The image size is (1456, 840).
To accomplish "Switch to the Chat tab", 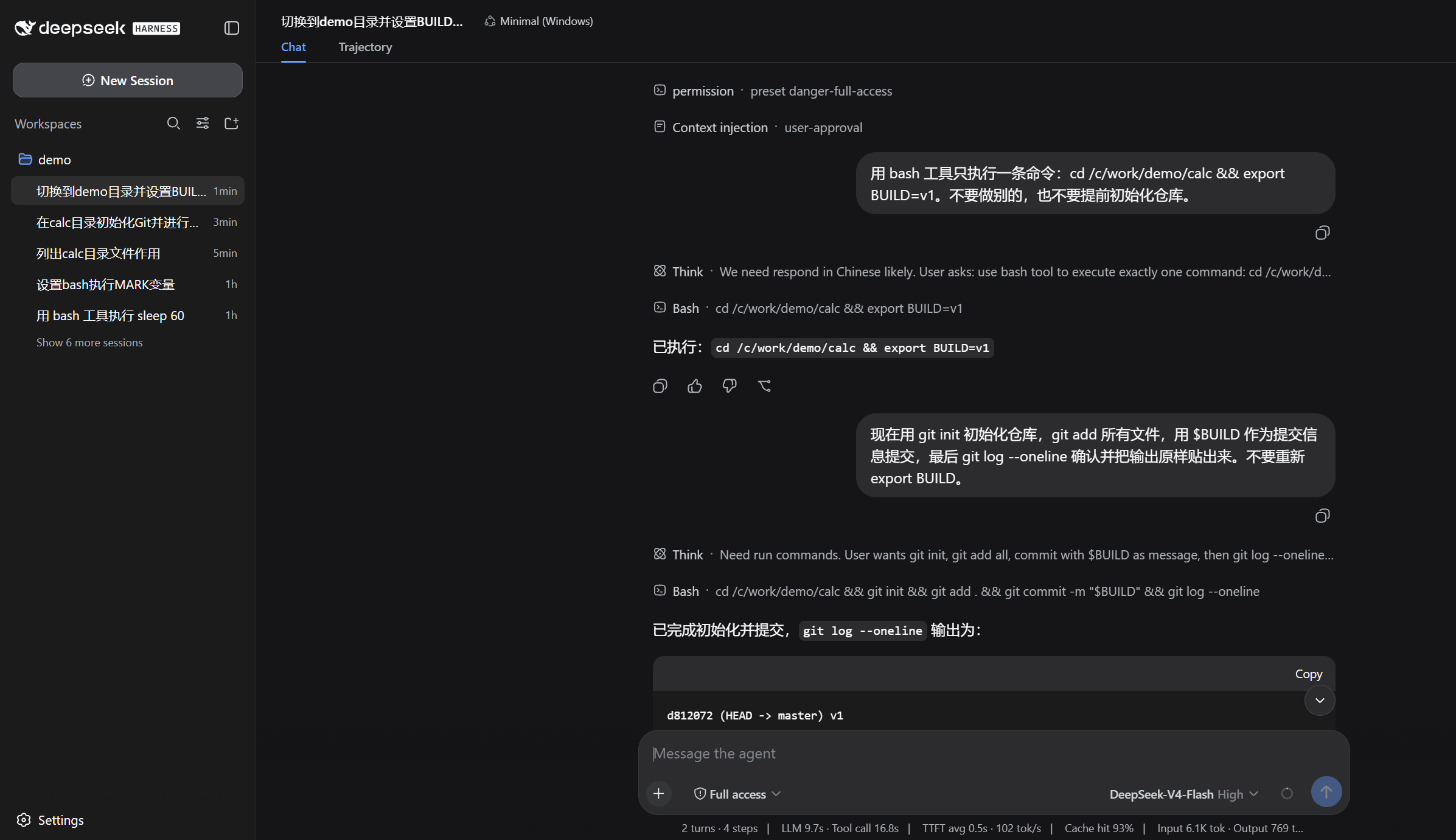I will 293,47.
